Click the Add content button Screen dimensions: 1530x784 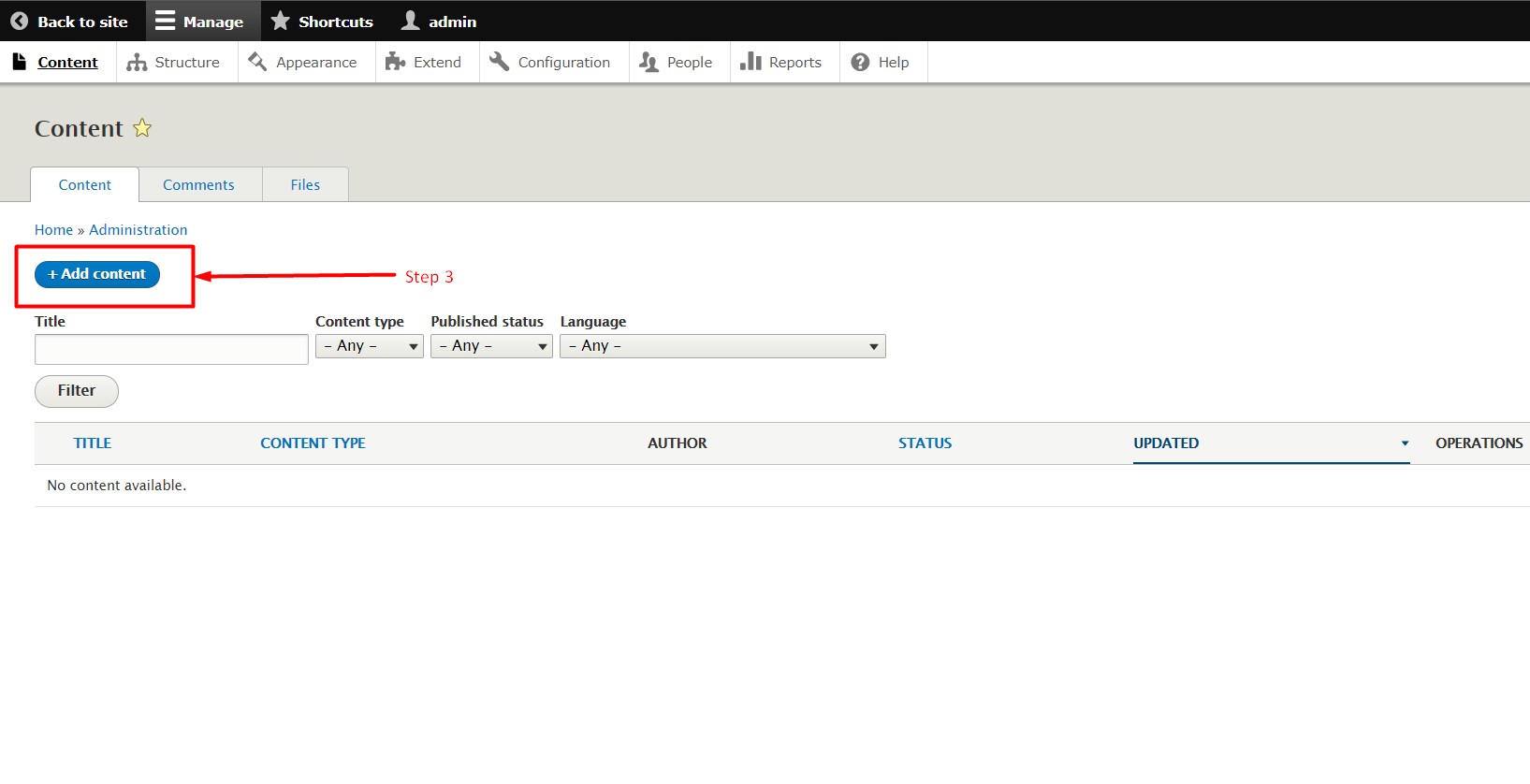tap(97, 274)
